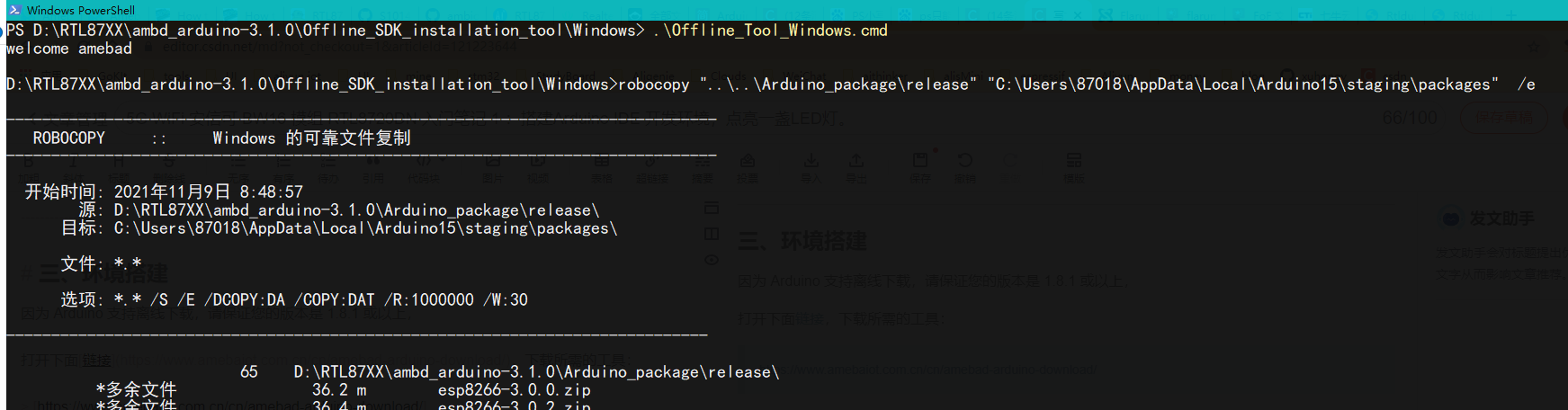
Task: Click the 'Windows PowerShell' window title text
Action: 81,10
